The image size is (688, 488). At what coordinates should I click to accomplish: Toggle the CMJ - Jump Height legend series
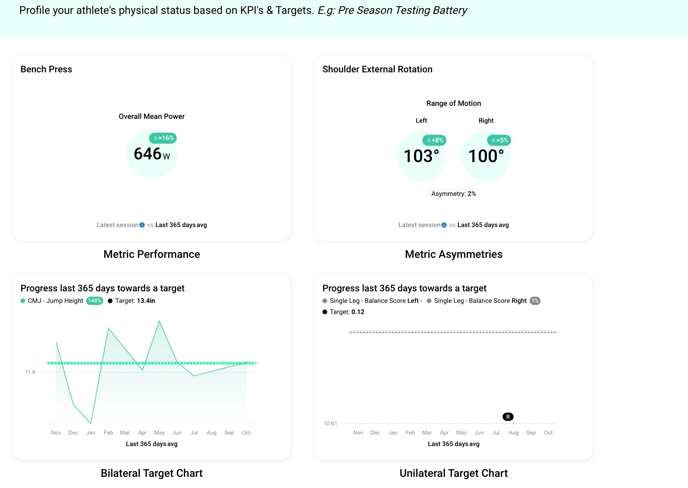[x=55, y=301]
